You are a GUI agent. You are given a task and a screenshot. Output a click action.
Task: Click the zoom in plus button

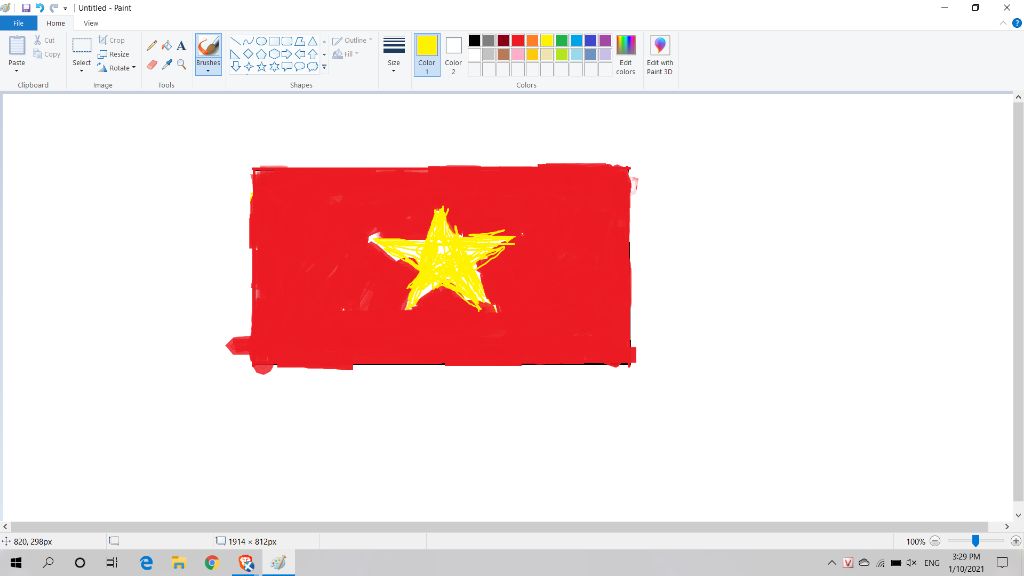click(x=1016, y=541)
